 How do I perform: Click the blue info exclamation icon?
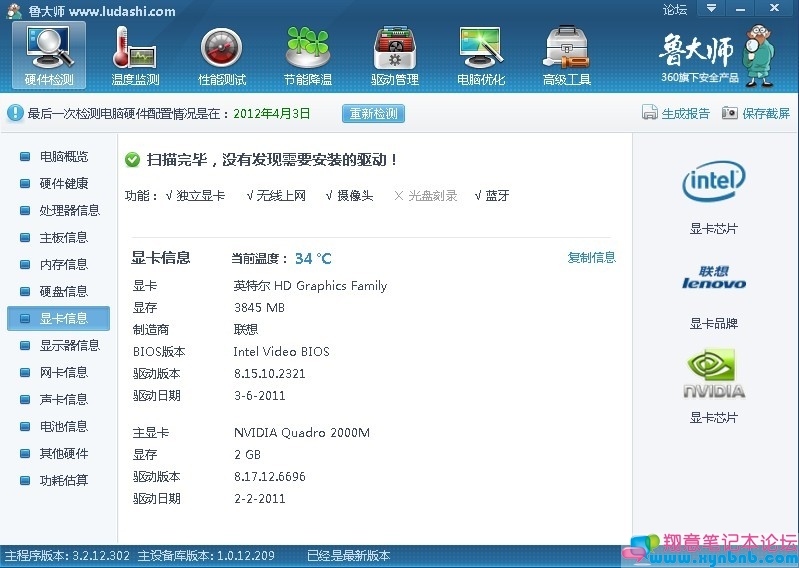tap(15, 113)
